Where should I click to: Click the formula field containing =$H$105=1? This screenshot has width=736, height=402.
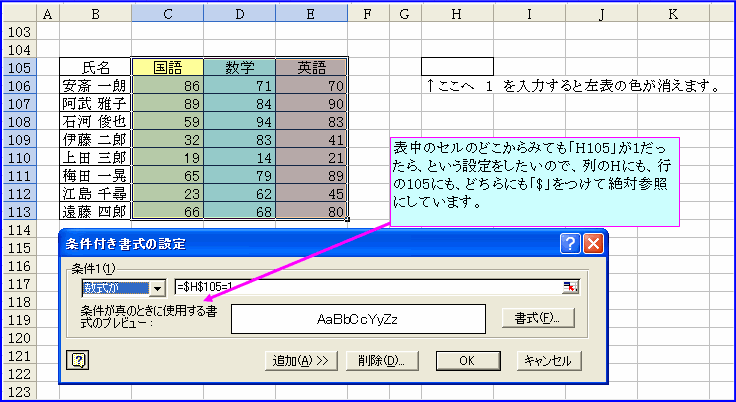pos(377,287)
